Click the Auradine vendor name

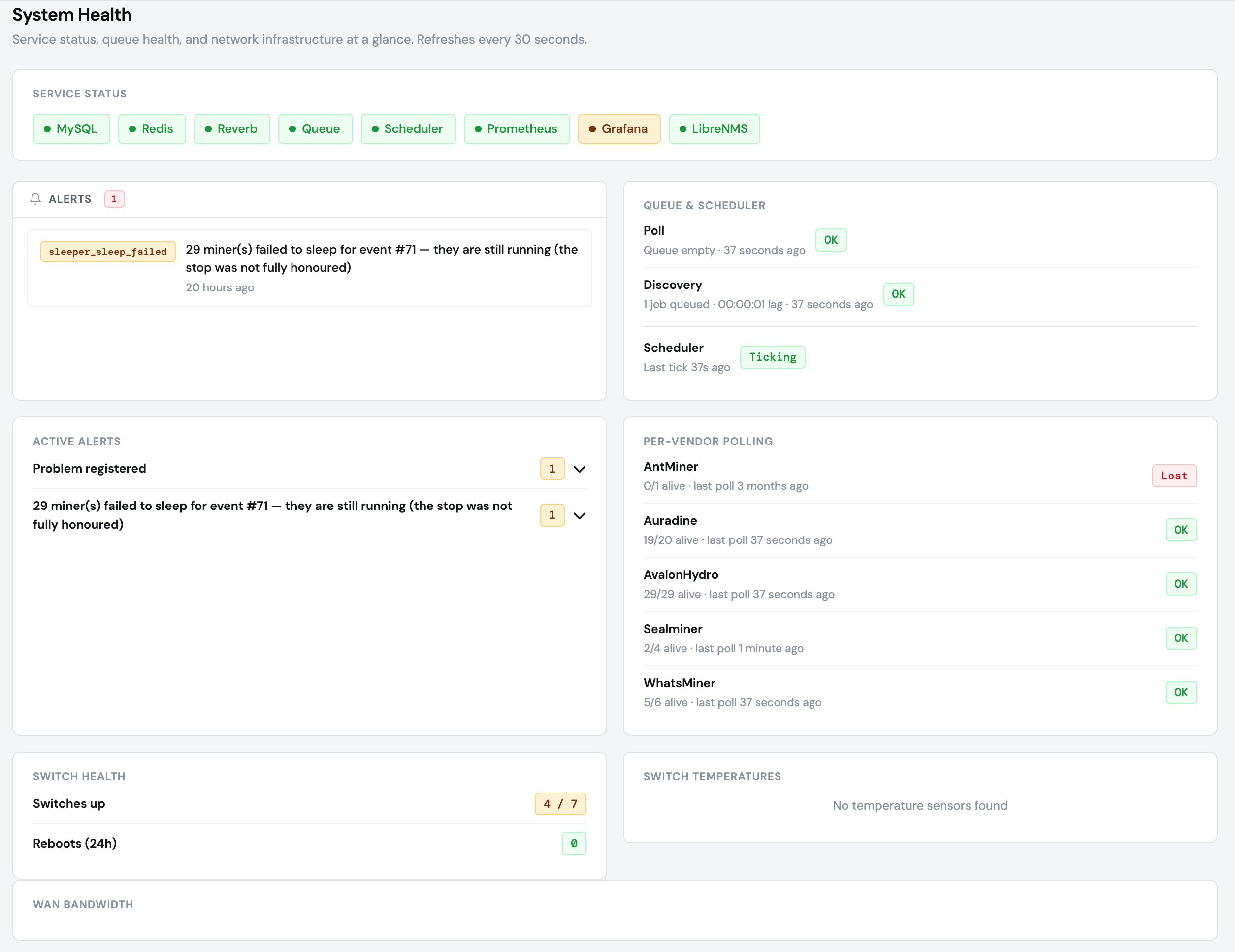point(670,521)
